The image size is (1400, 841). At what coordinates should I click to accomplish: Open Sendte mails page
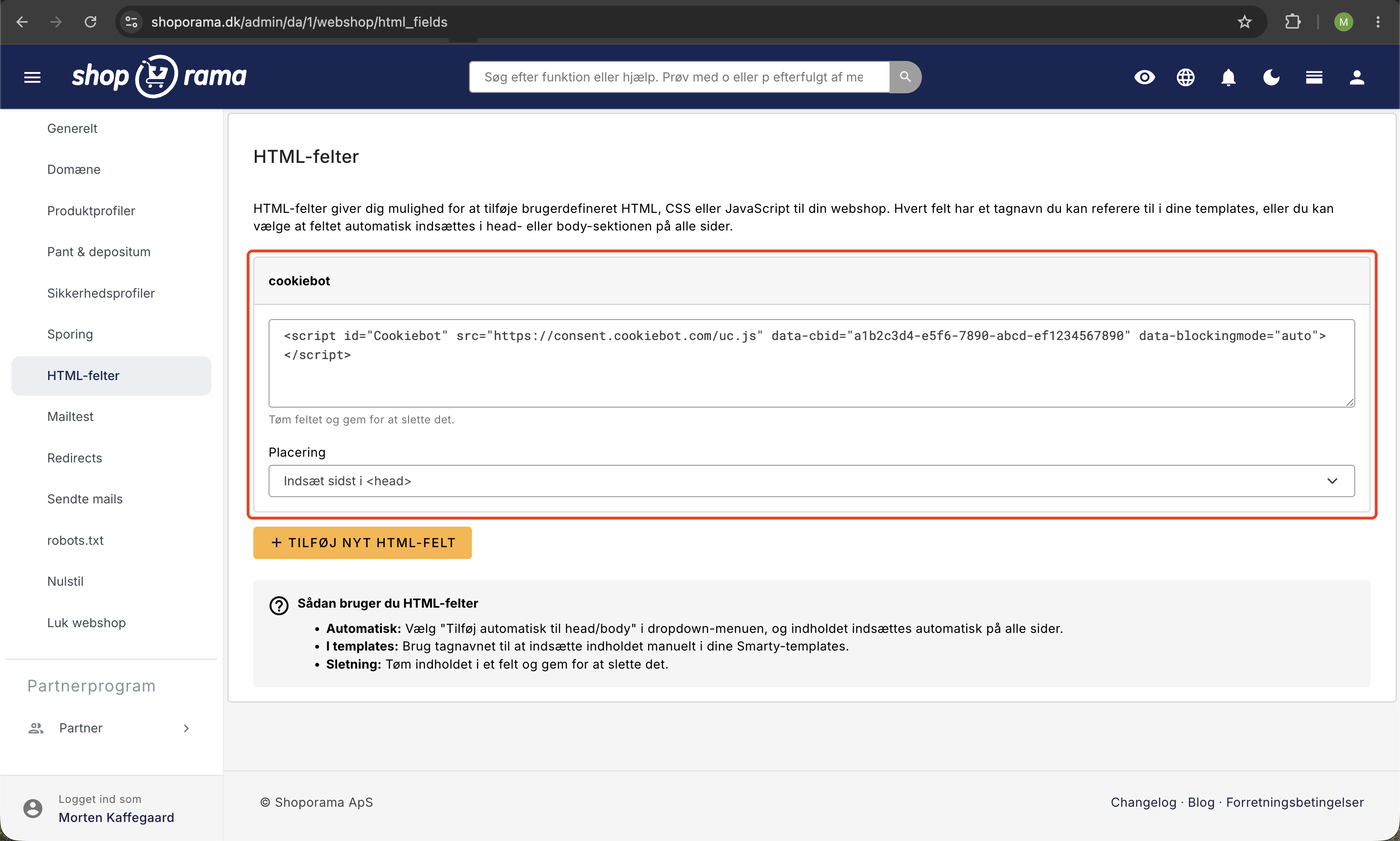click(x=85, y=499)
